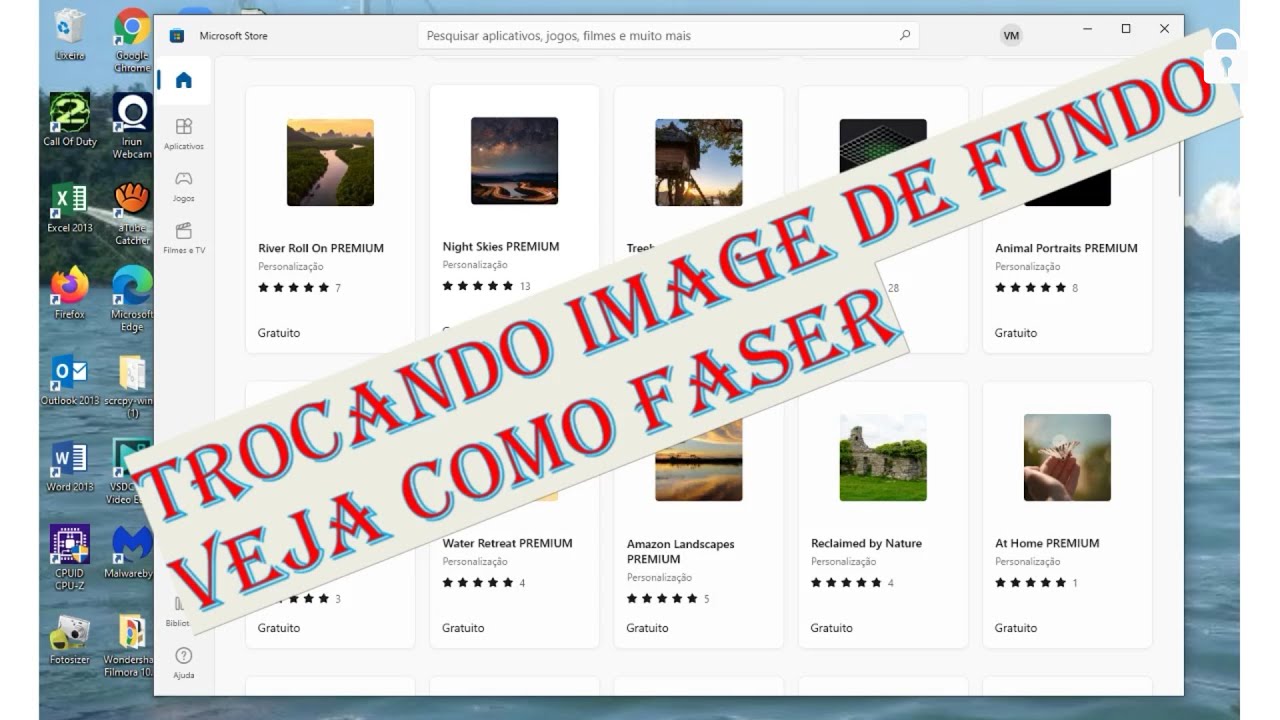Open Google Chrome desktop shortcut
The width and height of the screenshot is (1280, 720).
pyautogui.click(x=132, y=41)
